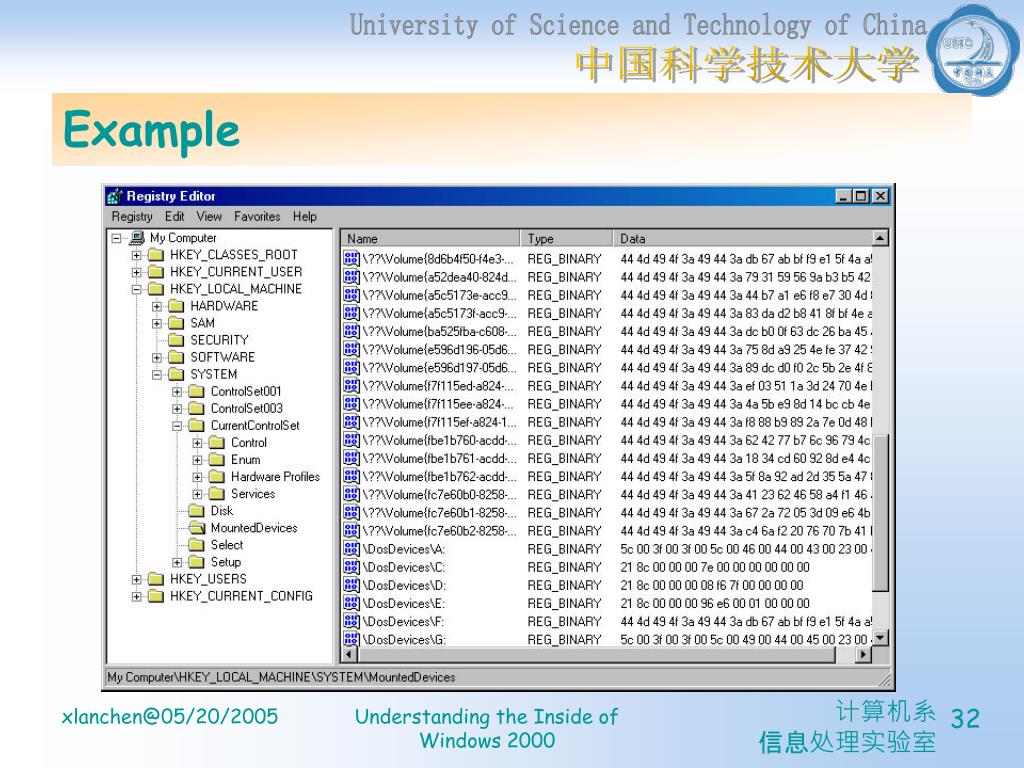1024x768 pixels.
Task: Click the open MountedDevices folder icon
Action: click(x=197, y=528)
